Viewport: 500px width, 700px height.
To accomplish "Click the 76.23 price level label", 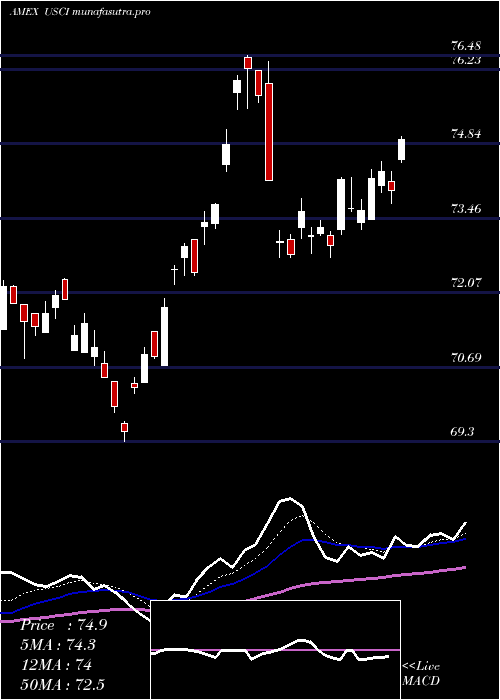I will [x=466, y=61].
